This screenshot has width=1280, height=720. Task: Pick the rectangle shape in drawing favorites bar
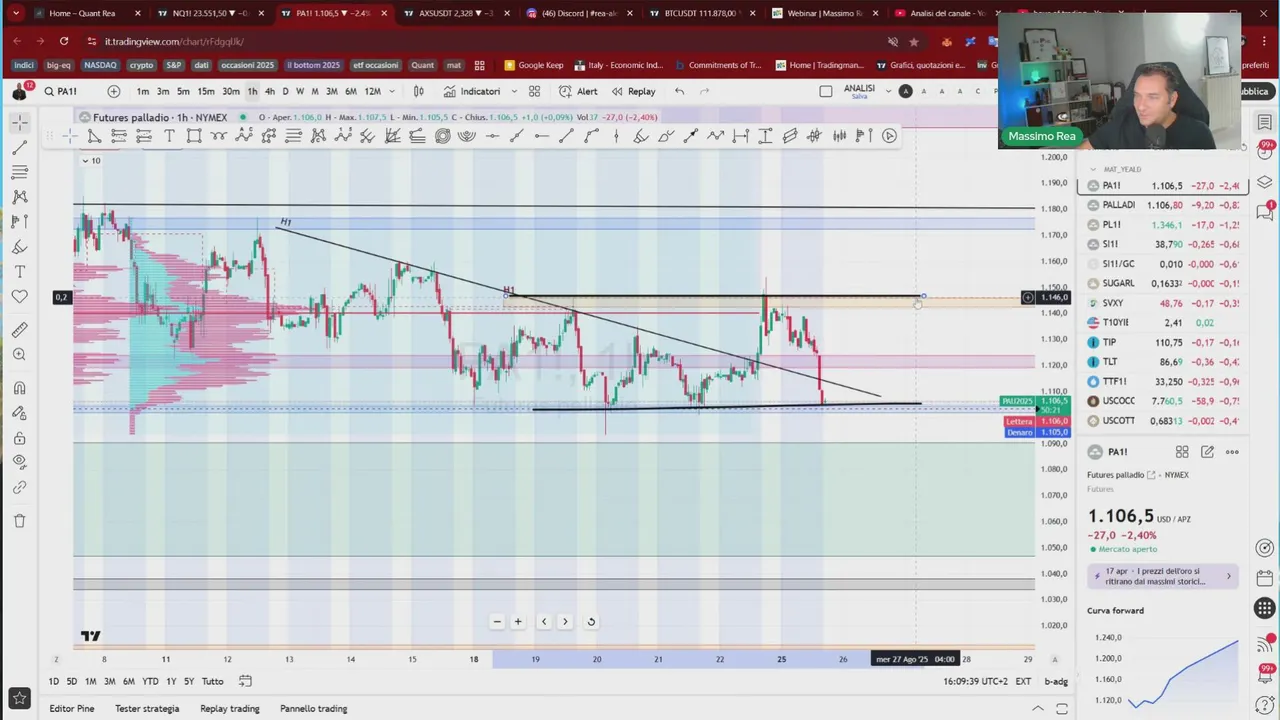(194, 136)
